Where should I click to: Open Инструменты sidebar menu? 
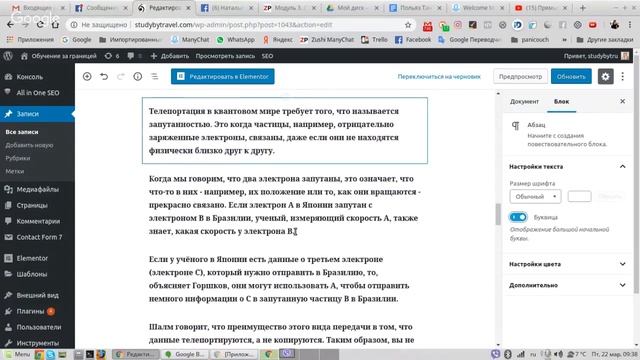tap(37, 343)
